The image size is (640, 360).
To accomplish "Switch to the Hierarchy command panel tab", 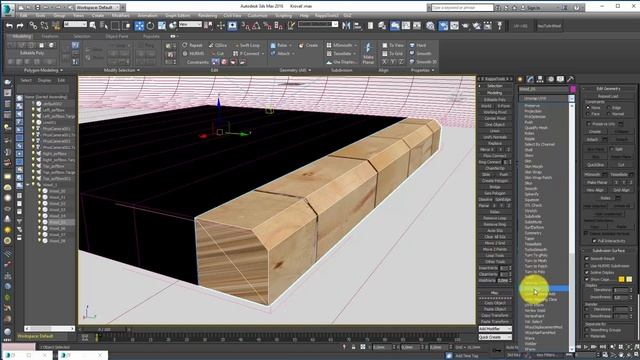I will (540, 79).
